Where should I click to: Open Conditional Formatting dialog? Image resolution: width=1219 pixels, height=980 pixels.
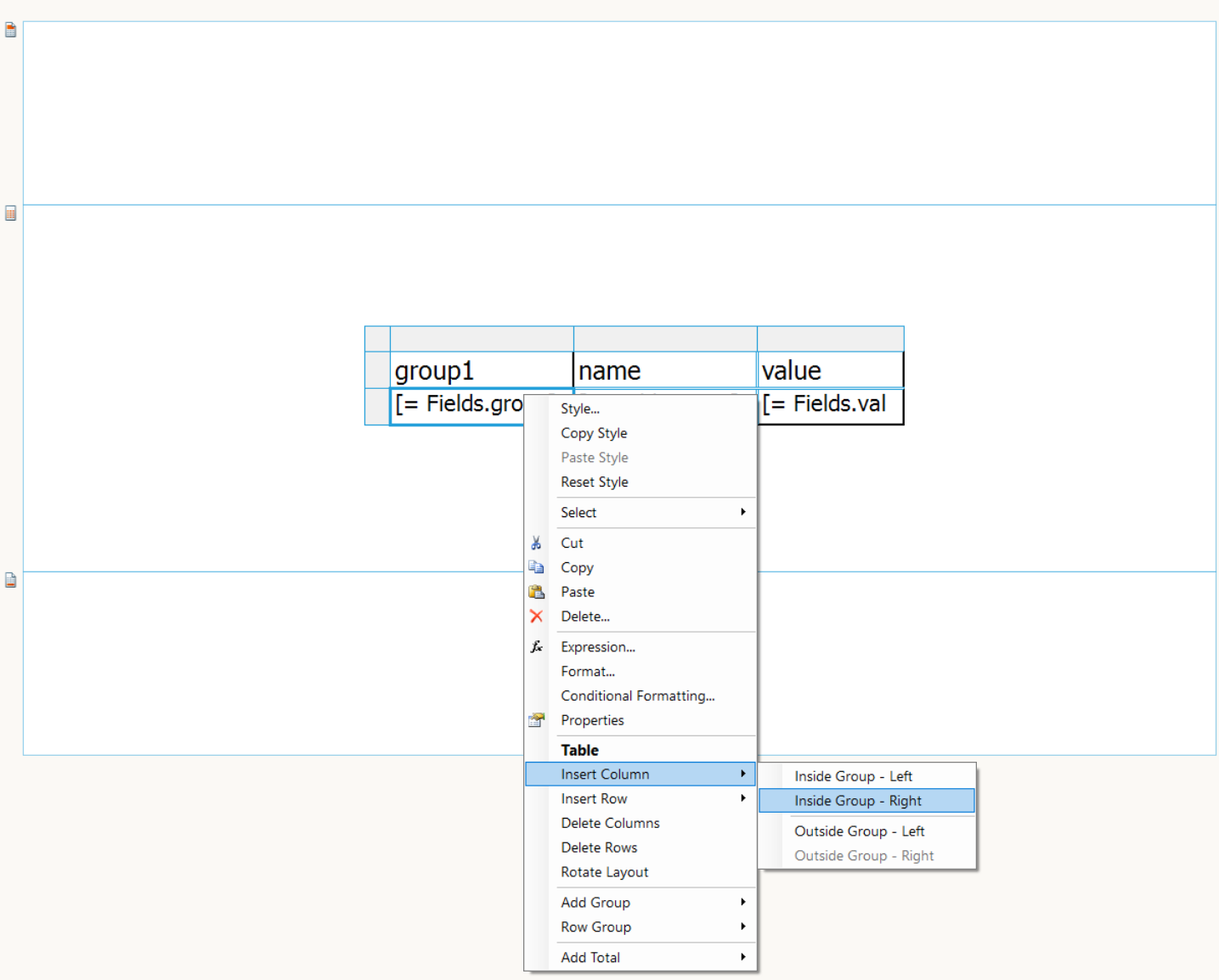point(637,696)
